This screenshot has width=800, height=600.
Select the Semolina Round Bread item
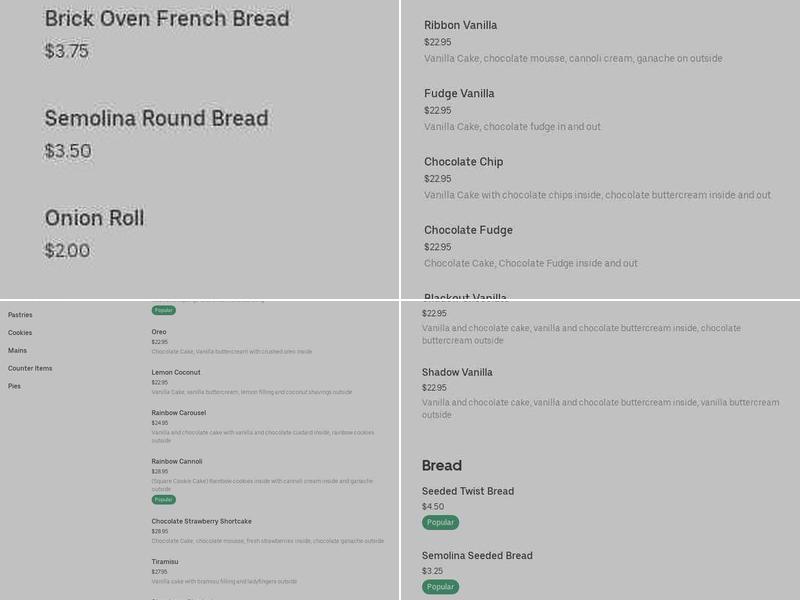(155, 117)
